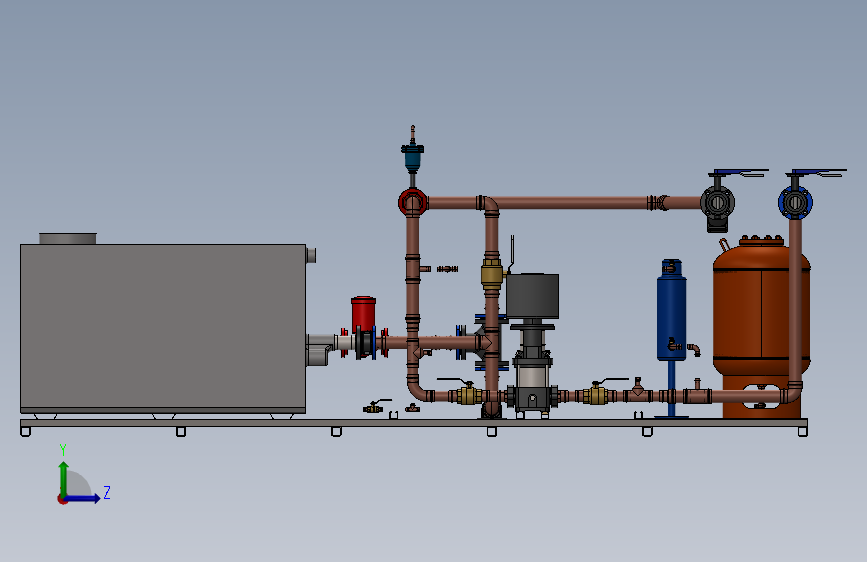867x562 pixels.
Task: Select the gray base skid frame
Action: (x=414, y=424)
